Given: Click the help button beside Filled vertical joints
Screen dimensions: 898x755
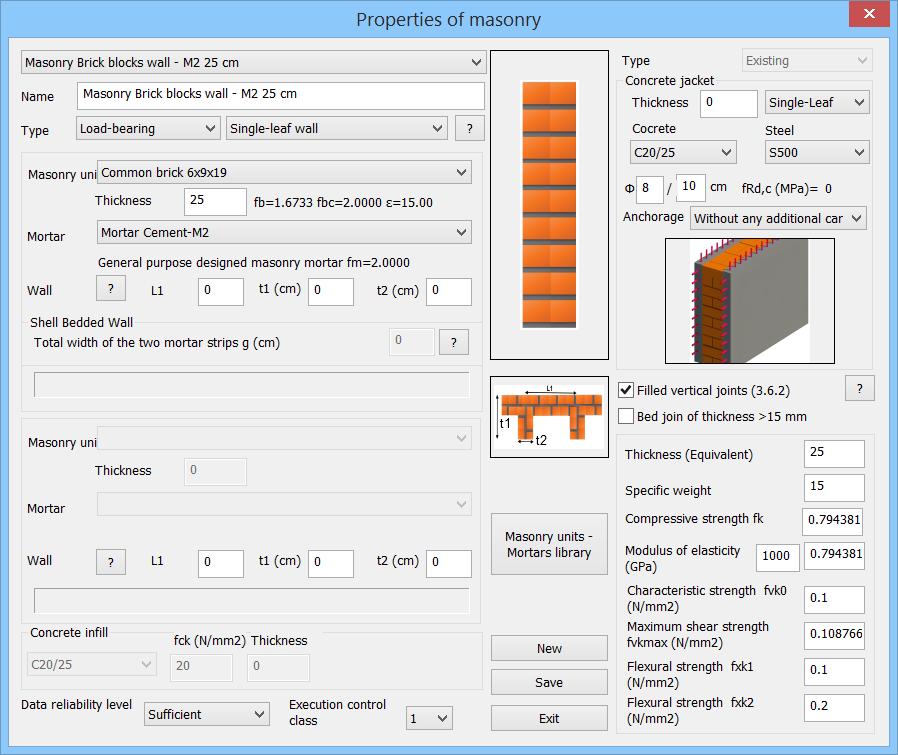Looking at the screenshot, I should [860, 388].
